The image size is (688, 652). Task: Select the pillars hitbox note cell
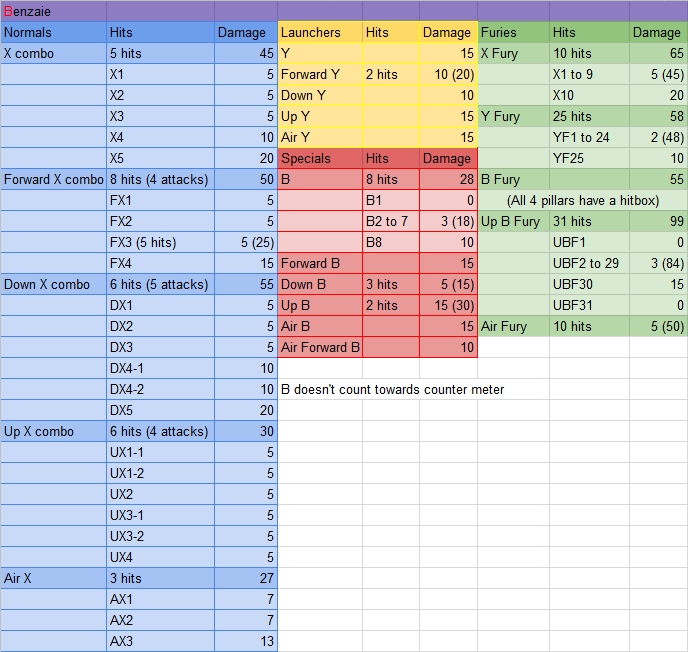(582, 200)
